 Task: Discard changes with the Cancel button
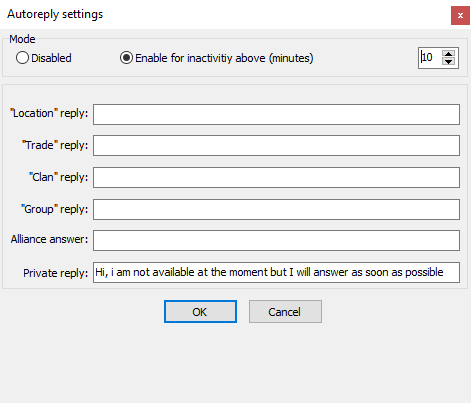click(285, 312)
